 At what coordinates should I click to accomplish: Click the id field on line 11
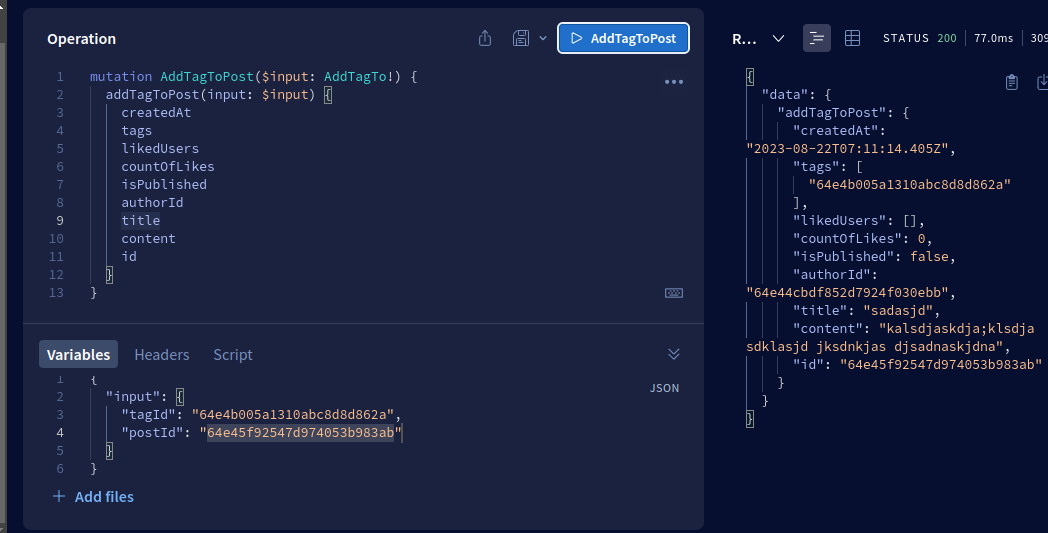click(129, 257)
